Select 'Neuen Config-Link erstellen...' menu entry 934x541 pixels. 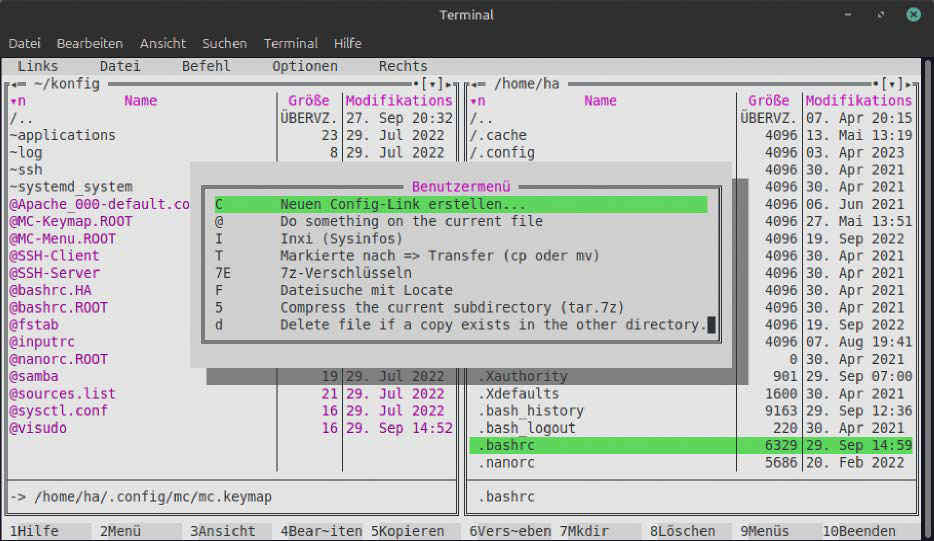461,204
